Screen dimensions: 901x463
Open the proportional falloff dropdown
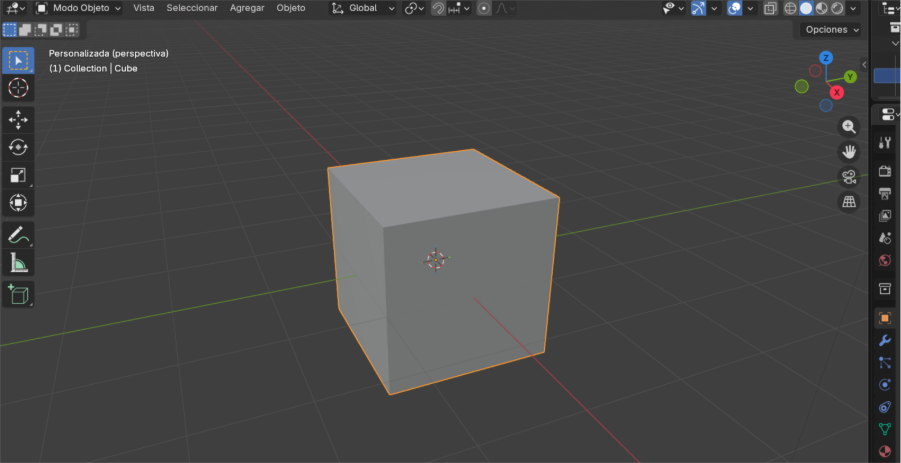point(505,8)
